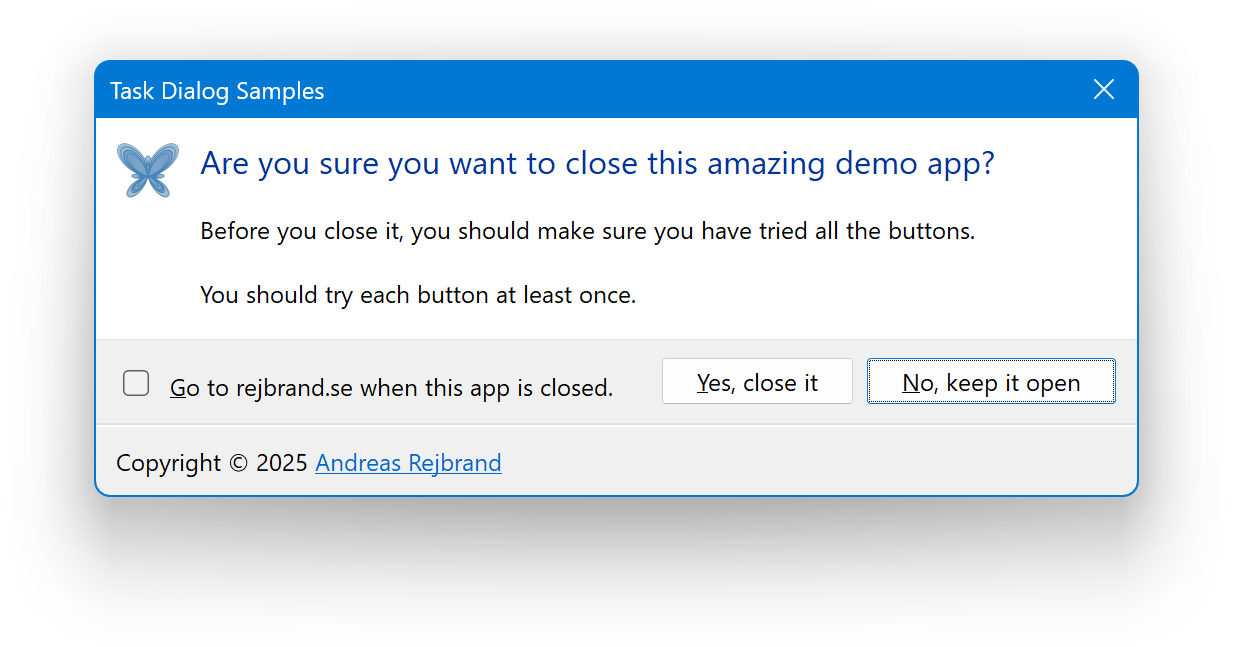Screen dimensions: 1233x647
Task: Click the separator line above the copyright footer
Action: [x=616, y=425]
